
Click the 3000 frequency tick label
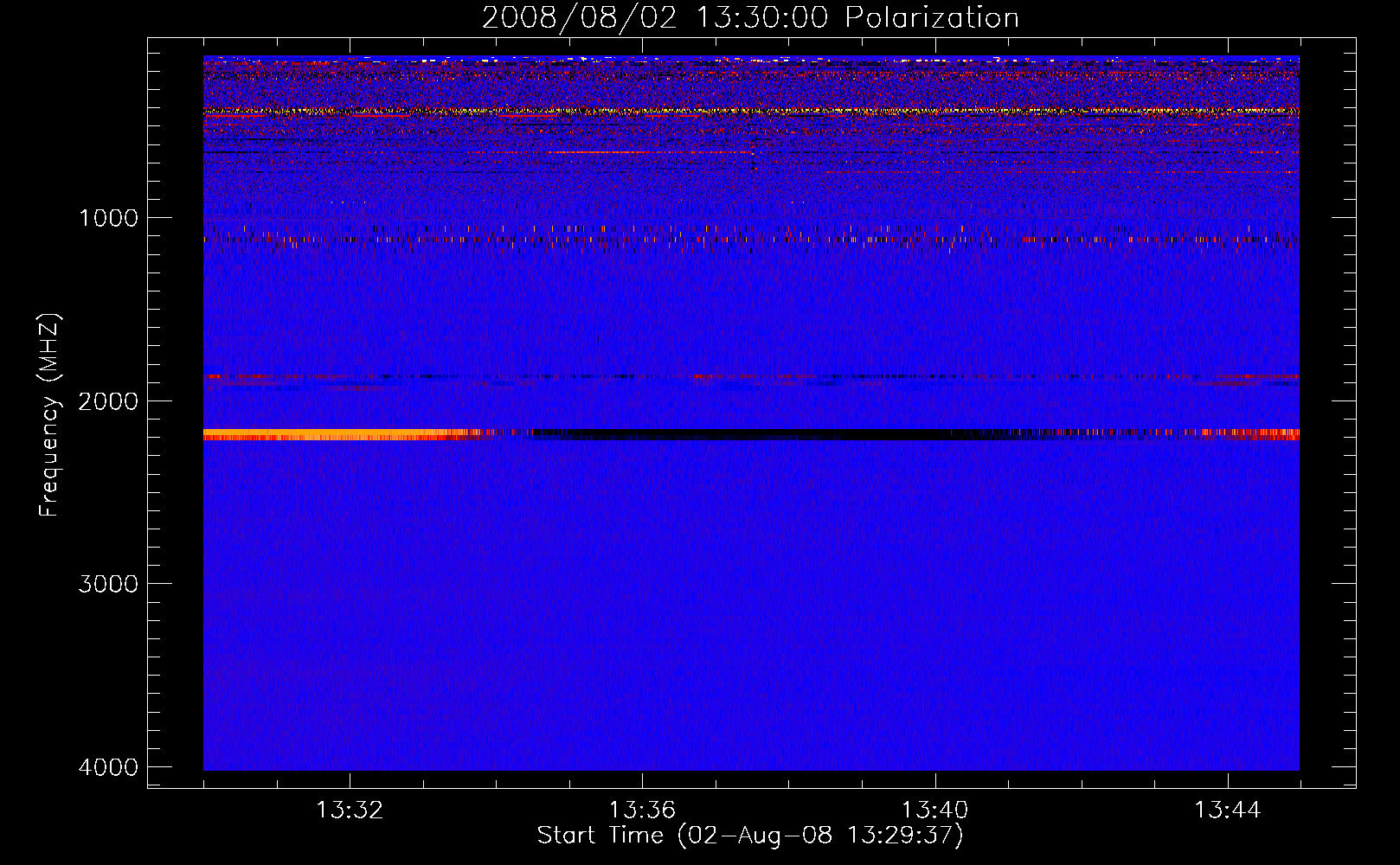(108, 584)
